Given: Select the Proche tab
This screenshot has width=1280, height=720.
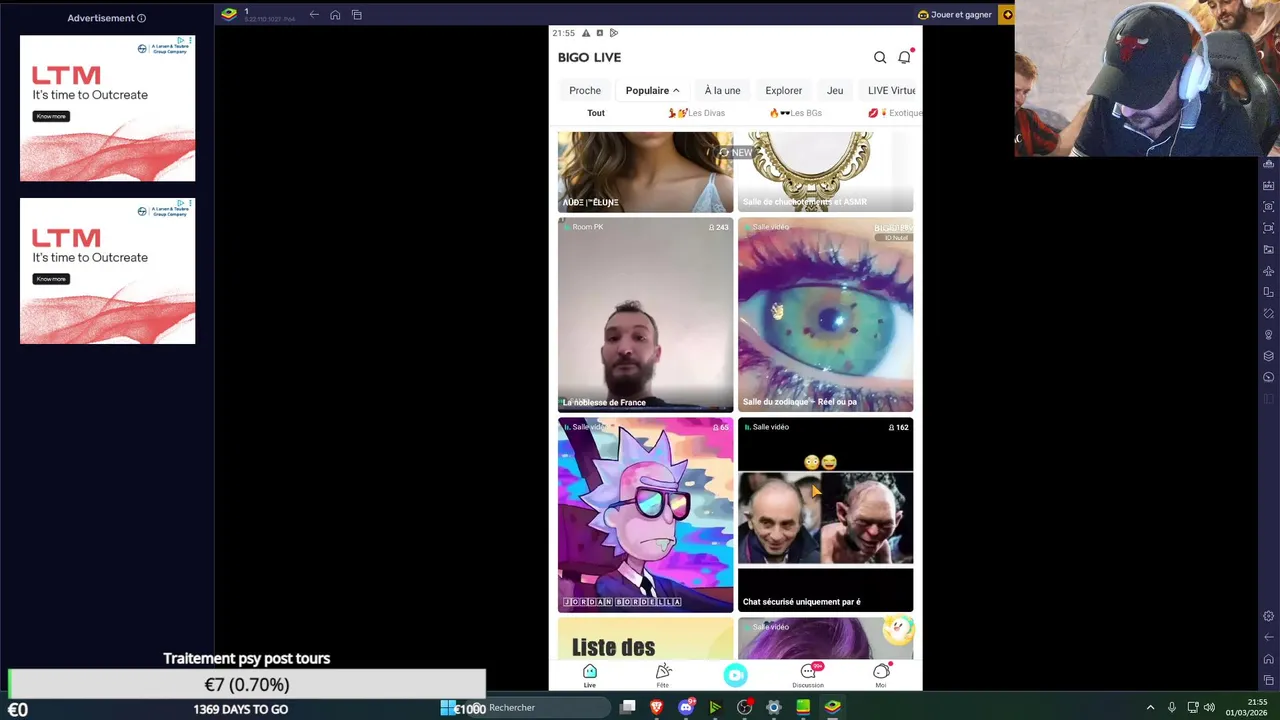Looking at the screenshot, I should point(585,90).
